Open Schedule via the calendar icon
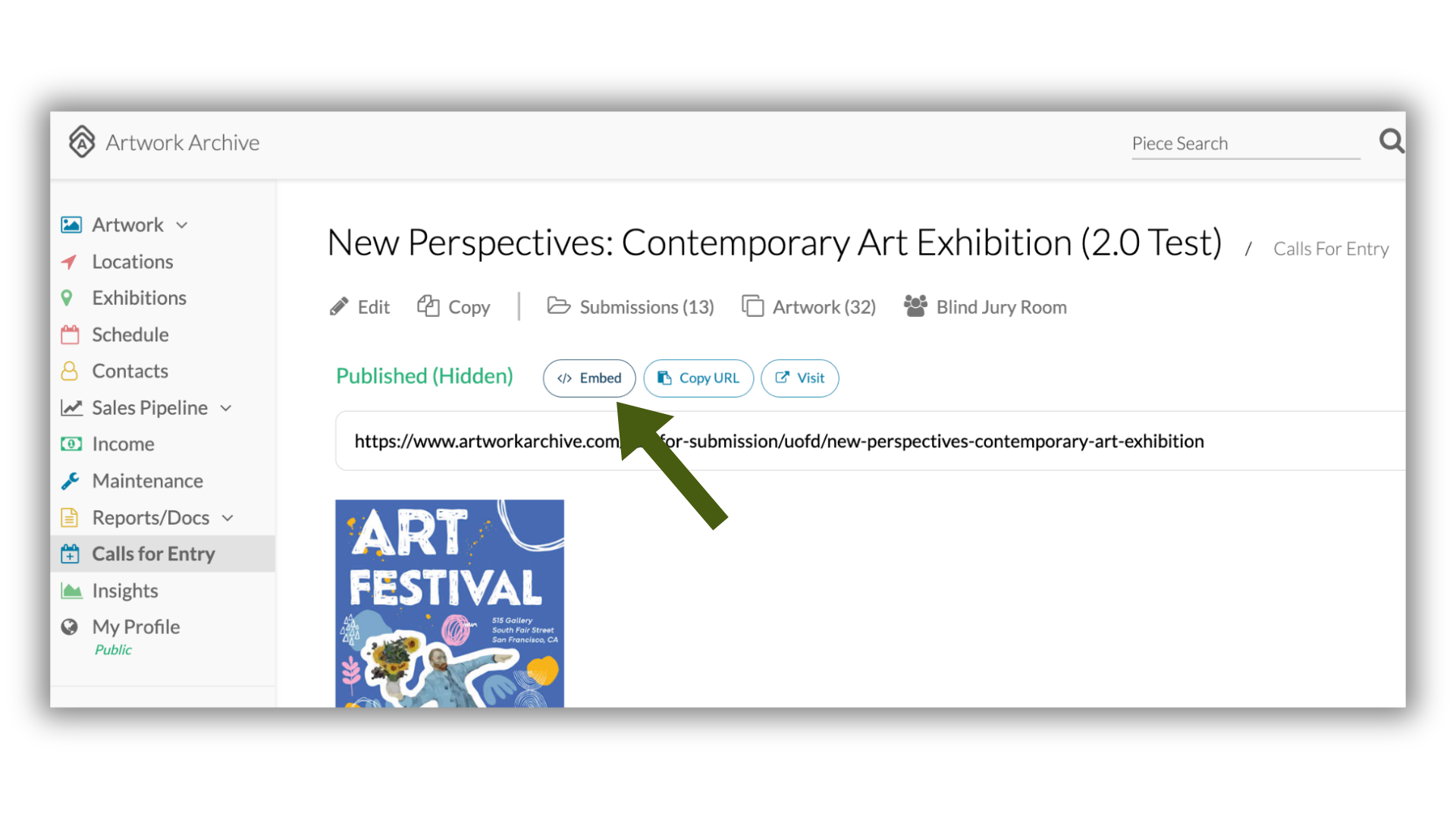Screen dimensions: 1456x819 70,334
